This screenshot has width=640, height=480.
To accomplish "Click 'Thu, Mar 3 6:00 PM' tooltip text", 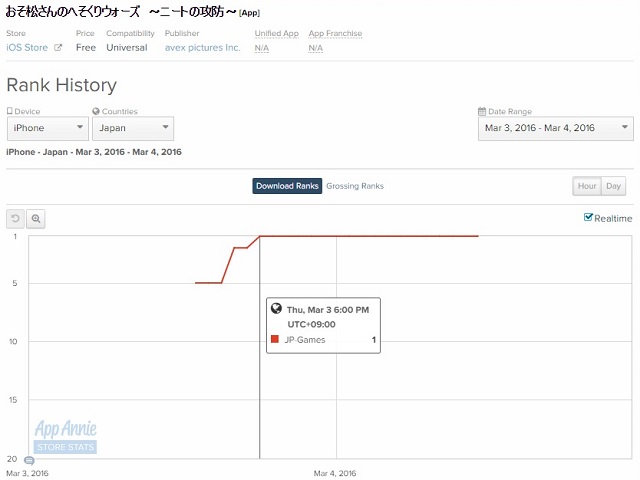I will click(328, 310).
